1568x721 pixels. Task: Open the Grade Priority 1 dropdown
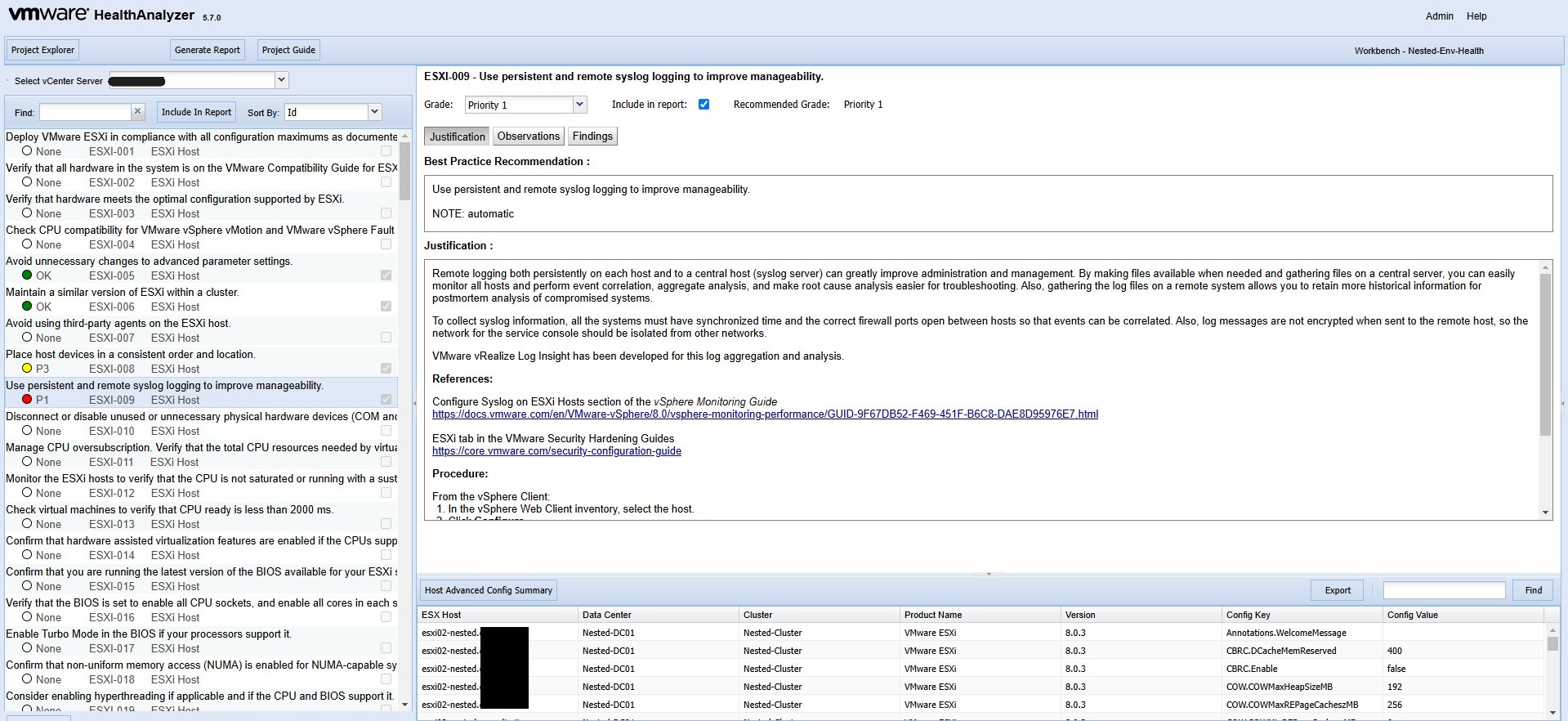coord(579,105)
